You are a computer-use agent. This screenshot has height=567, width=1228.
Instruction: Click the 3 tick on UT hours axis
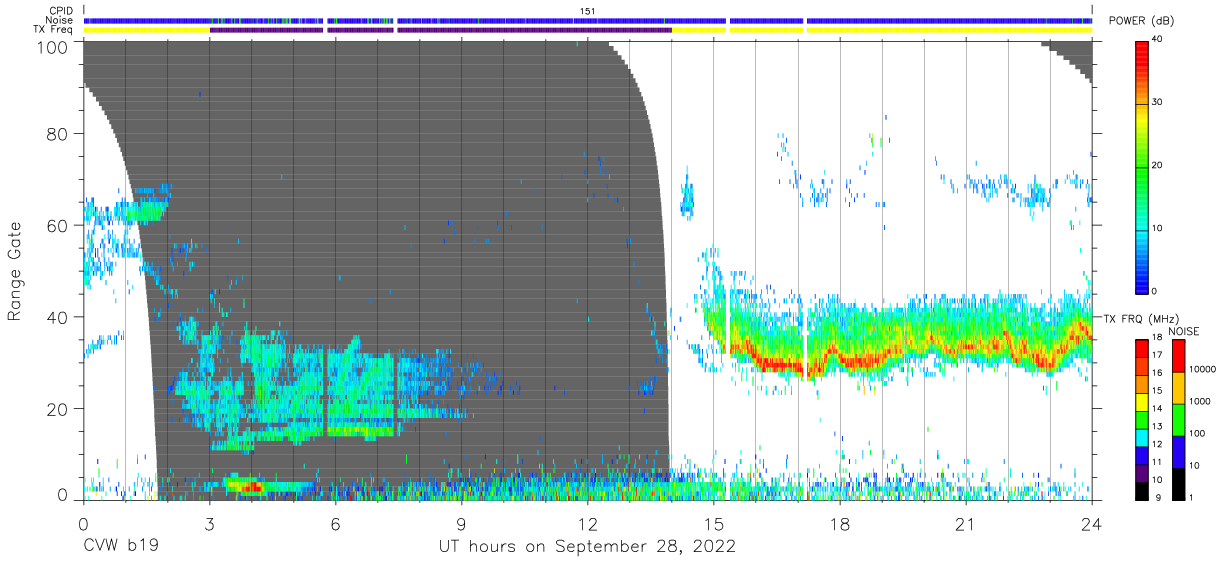[x=209, y=524]
